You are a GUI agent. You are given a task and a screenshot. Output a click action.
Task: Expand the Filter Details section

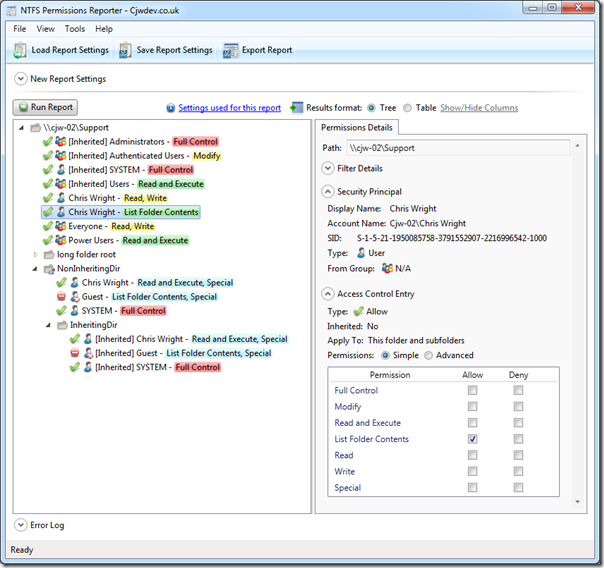pos(327,168)
